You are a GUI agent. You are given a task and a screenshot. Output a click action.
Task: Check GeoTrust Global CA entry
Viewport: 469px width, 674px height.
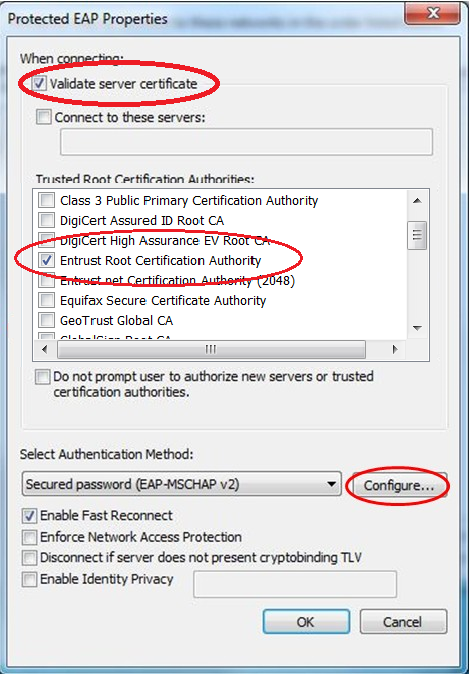[47, 320]
